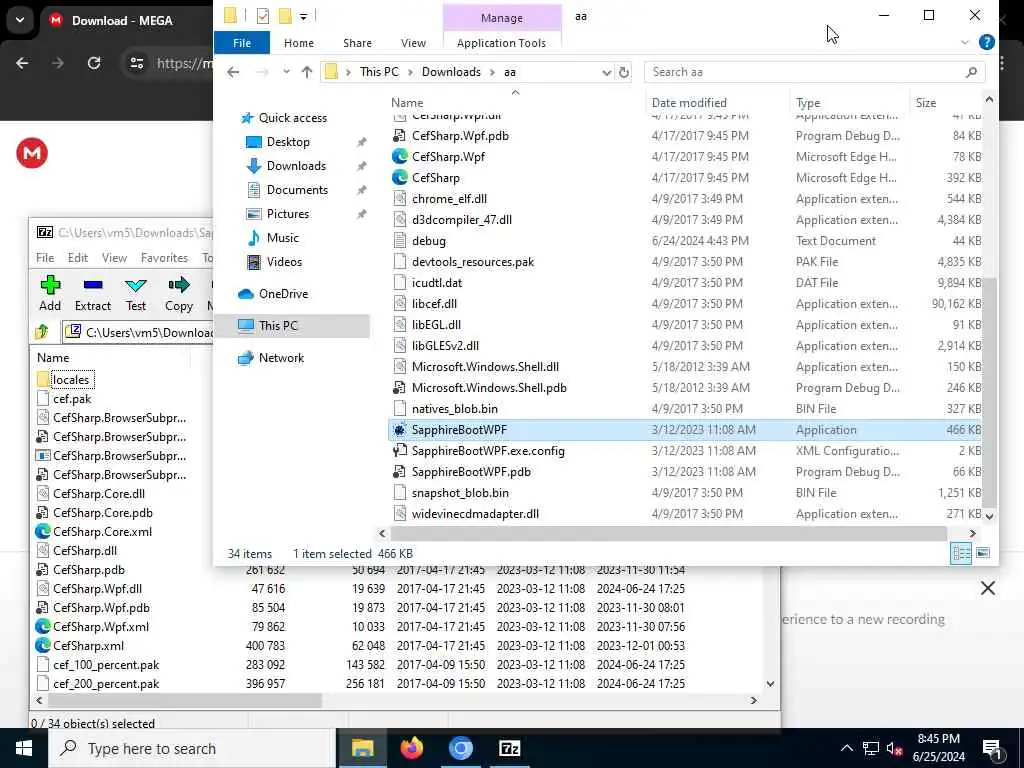Screen dimensions: 1024x768
Task: Open the Share ribbon tab
Action: (x=357, y=42)
